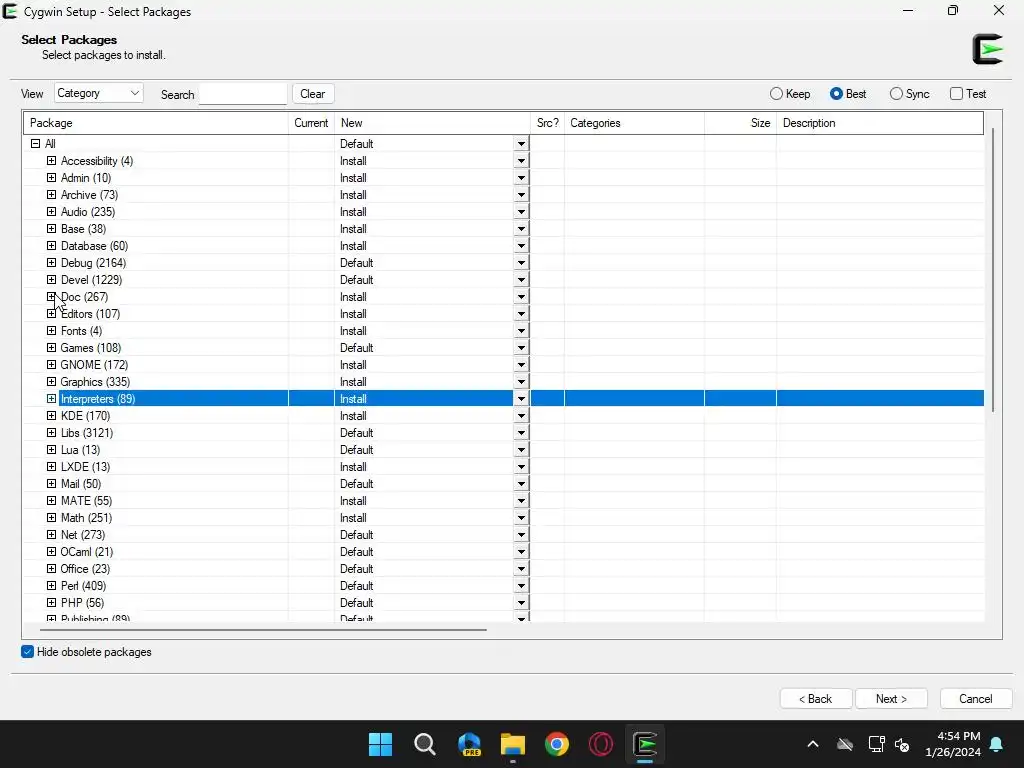Expand the Archive (73) category

point(52,195)
